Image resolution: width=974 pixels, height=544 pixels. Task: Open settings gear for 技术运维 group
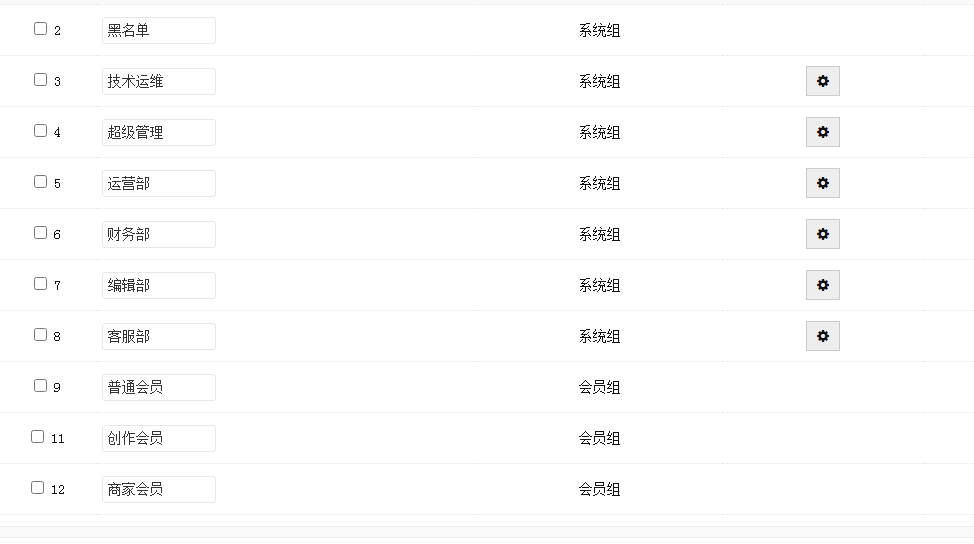point(822,81)
